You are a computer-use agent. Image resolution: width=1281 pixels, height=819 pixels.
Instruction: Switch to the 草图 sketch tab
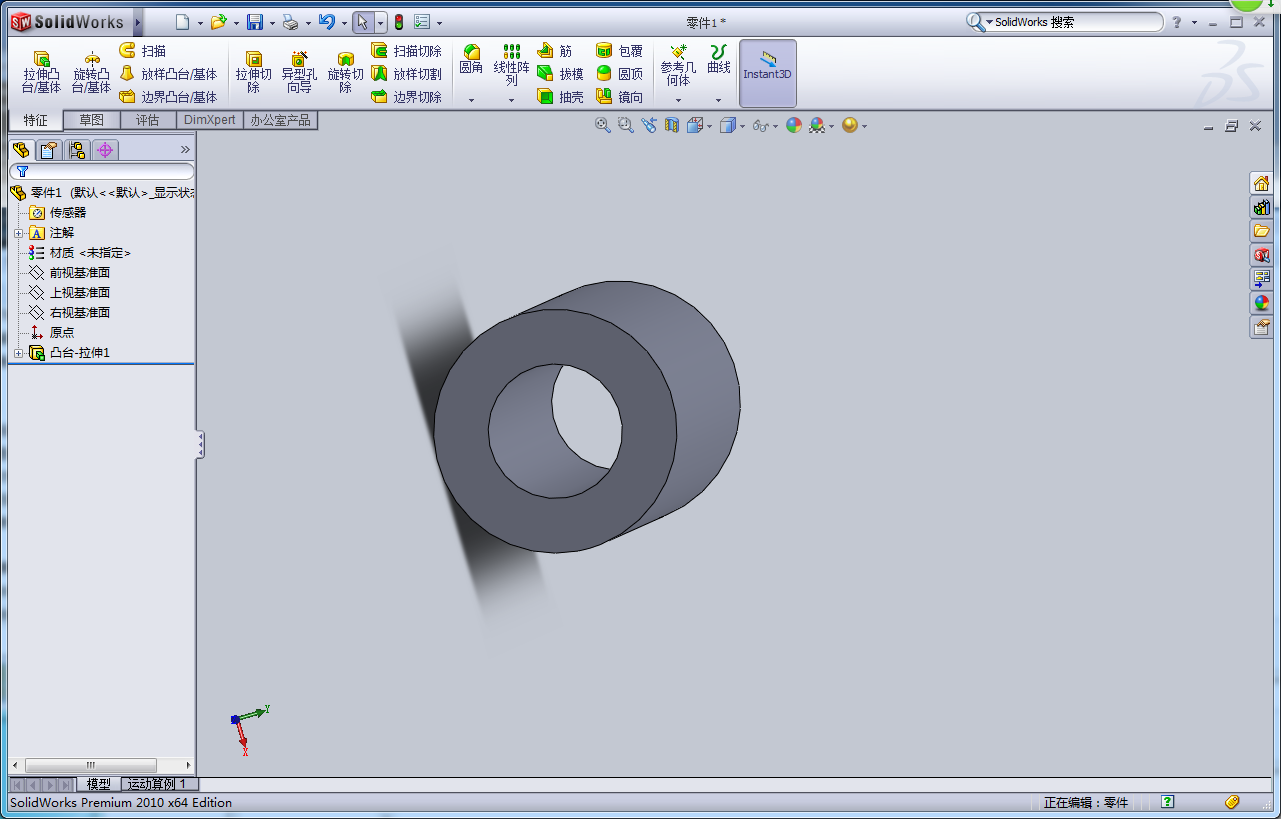click(91, 120)
